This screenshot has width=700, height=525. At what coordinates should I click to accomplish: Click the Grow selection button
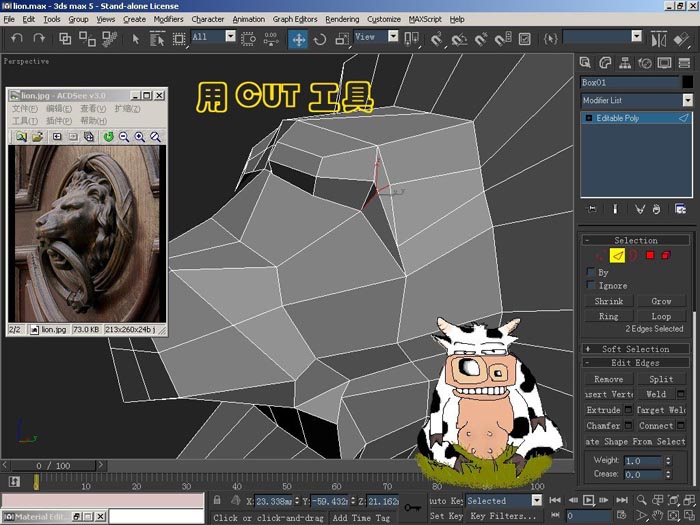[x=661, y=301]
